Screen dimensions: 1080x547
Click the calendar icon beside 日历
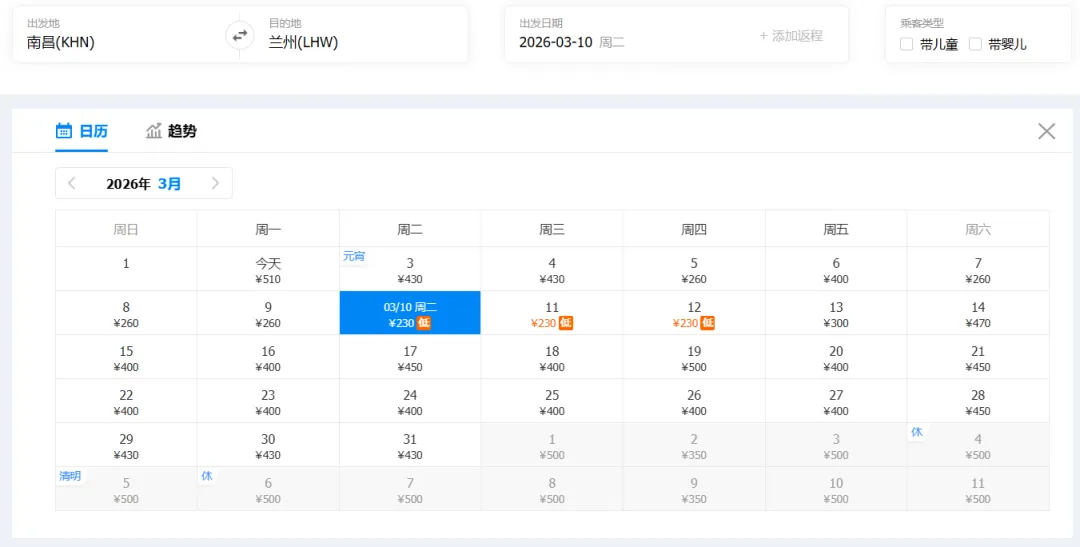tap(64, 130)
